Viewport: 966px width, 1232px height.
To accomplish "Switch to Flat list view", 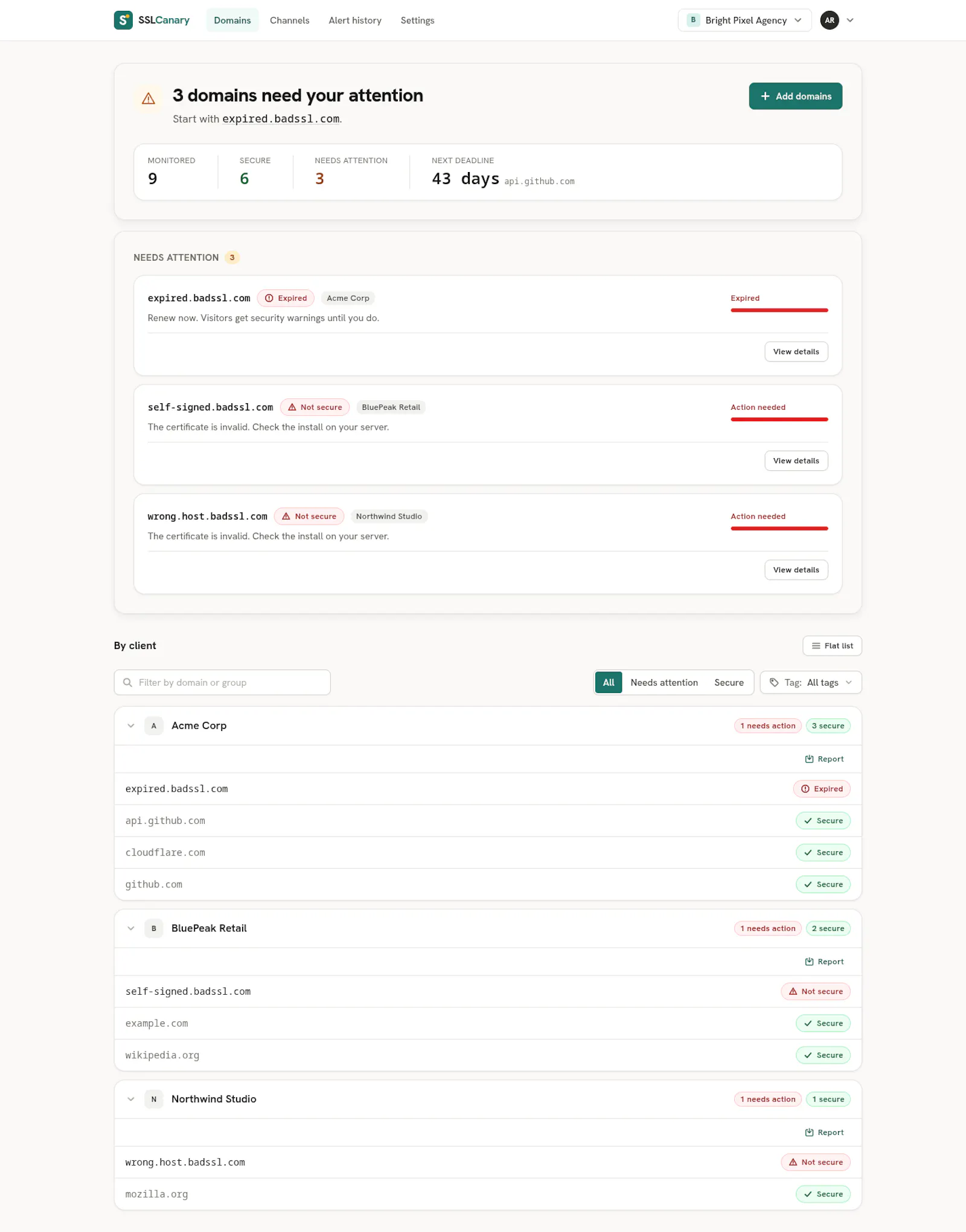I will pyautogui.click(x=832, y=646).
